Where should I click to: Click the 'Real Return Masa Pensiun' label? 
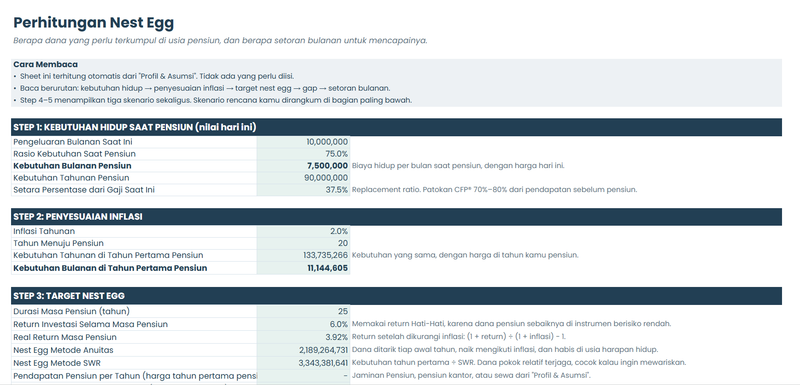[x=65, y=337]
